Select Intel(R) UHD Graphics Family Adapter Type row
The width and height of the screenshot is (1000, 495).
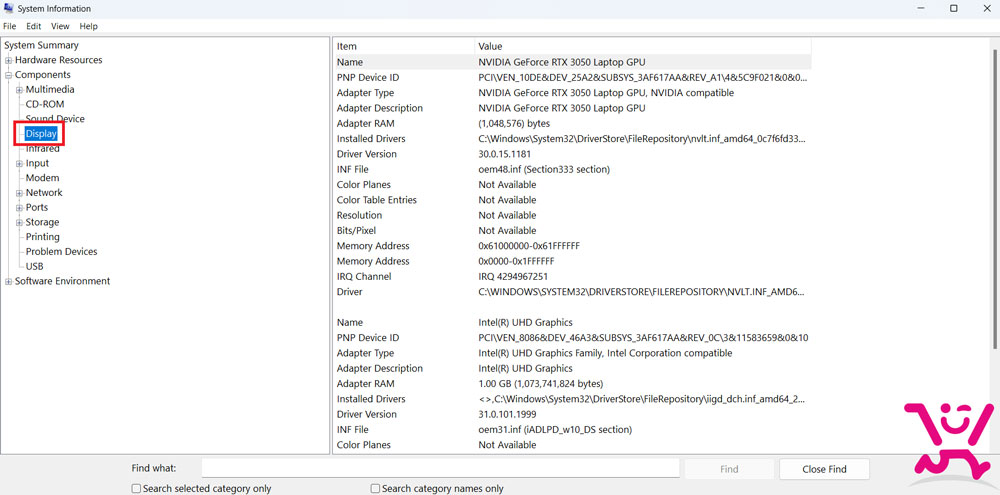573,353
